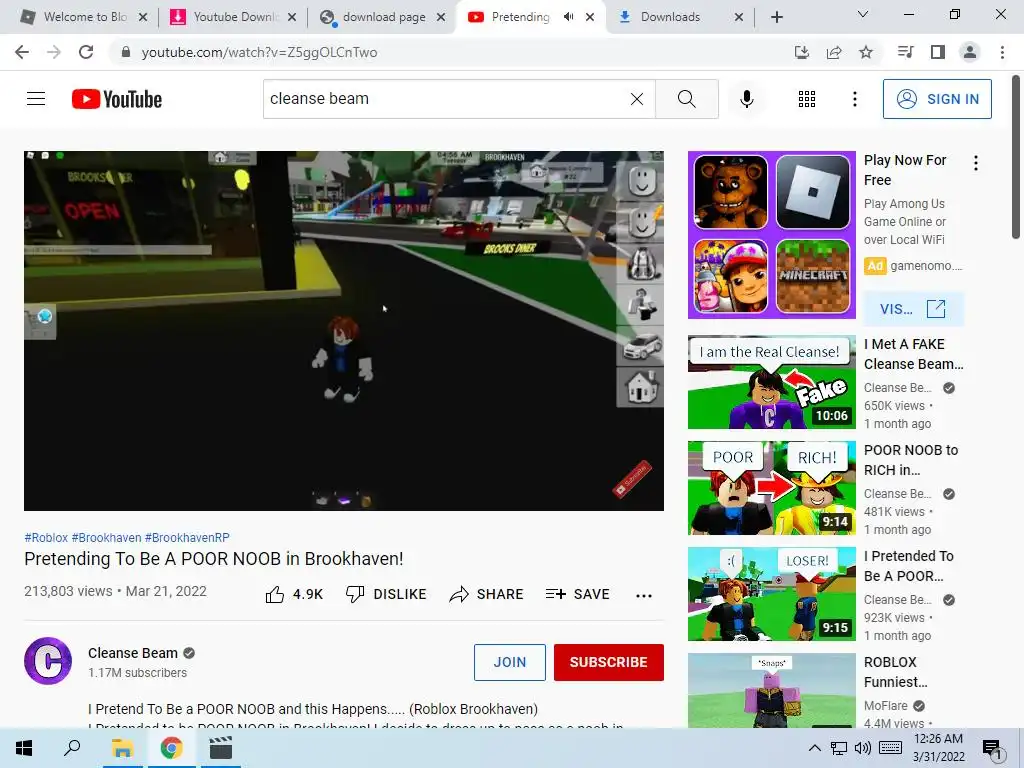Like the video with thumbs up

click(295, 594)
